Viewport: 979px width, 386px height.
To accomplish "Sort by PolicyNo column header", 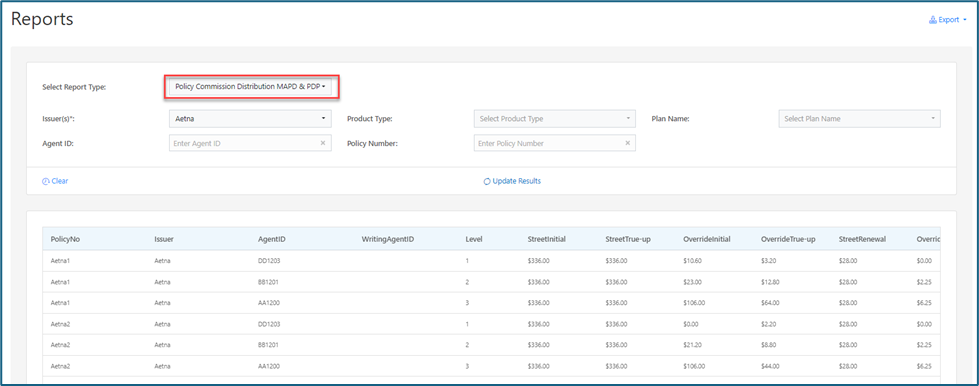I will click(x=66, y=239).
